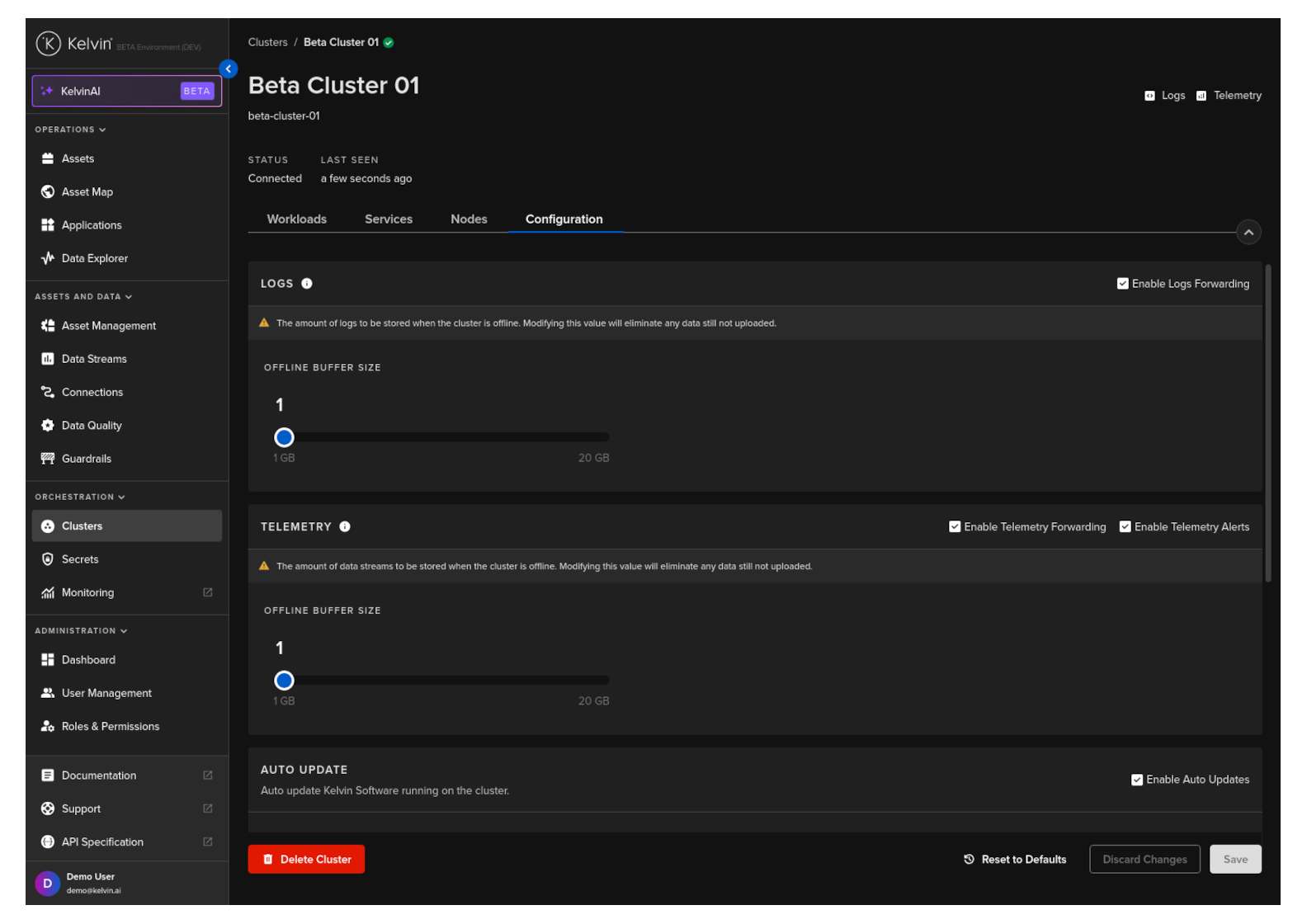The width and height of the screenshot is (1307, 924).
Task: Open the Nodes tab
Action: pyautogui.click(x=469, y=219)
